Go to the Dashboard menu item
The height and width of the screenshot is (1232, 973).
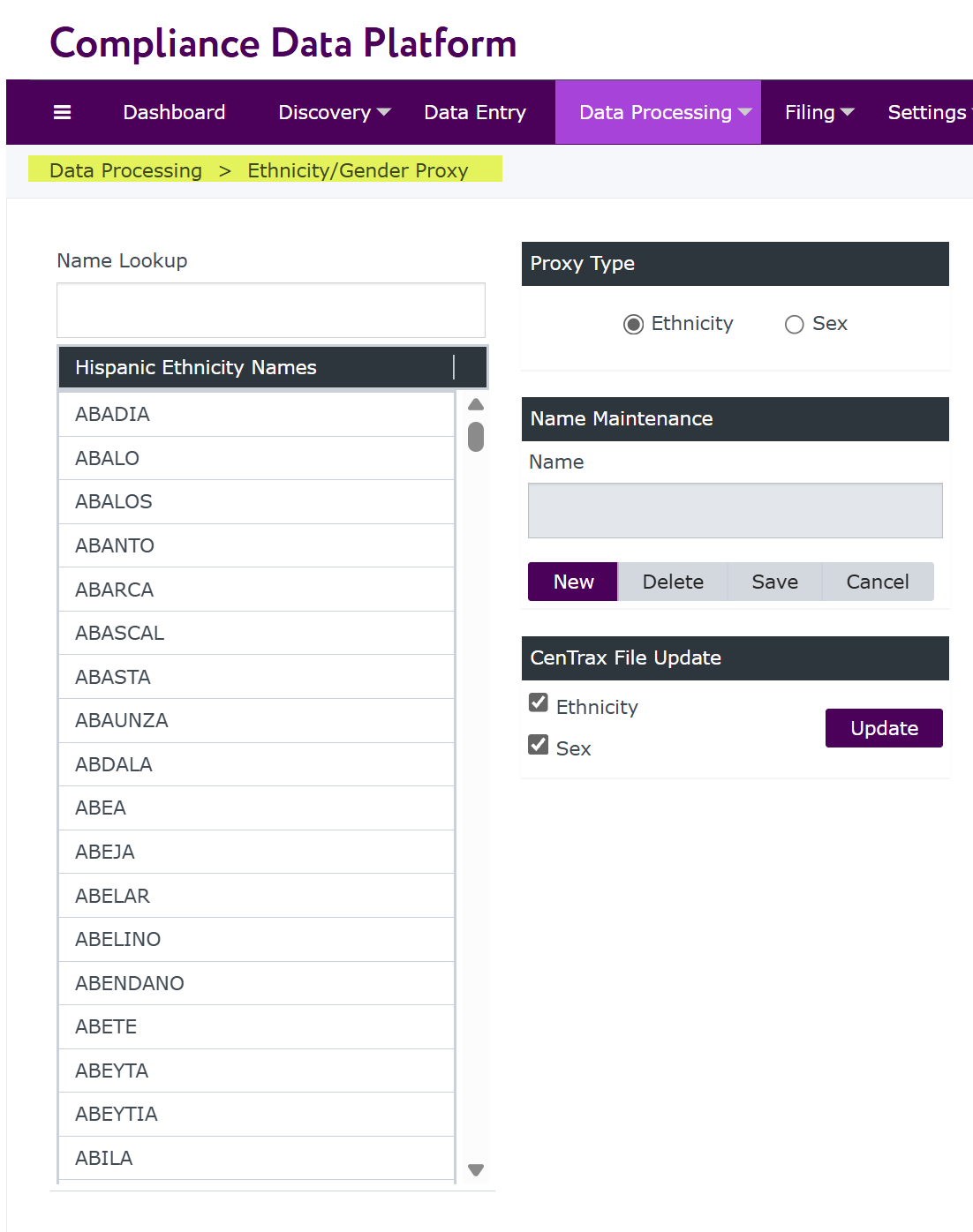point(174,112)
